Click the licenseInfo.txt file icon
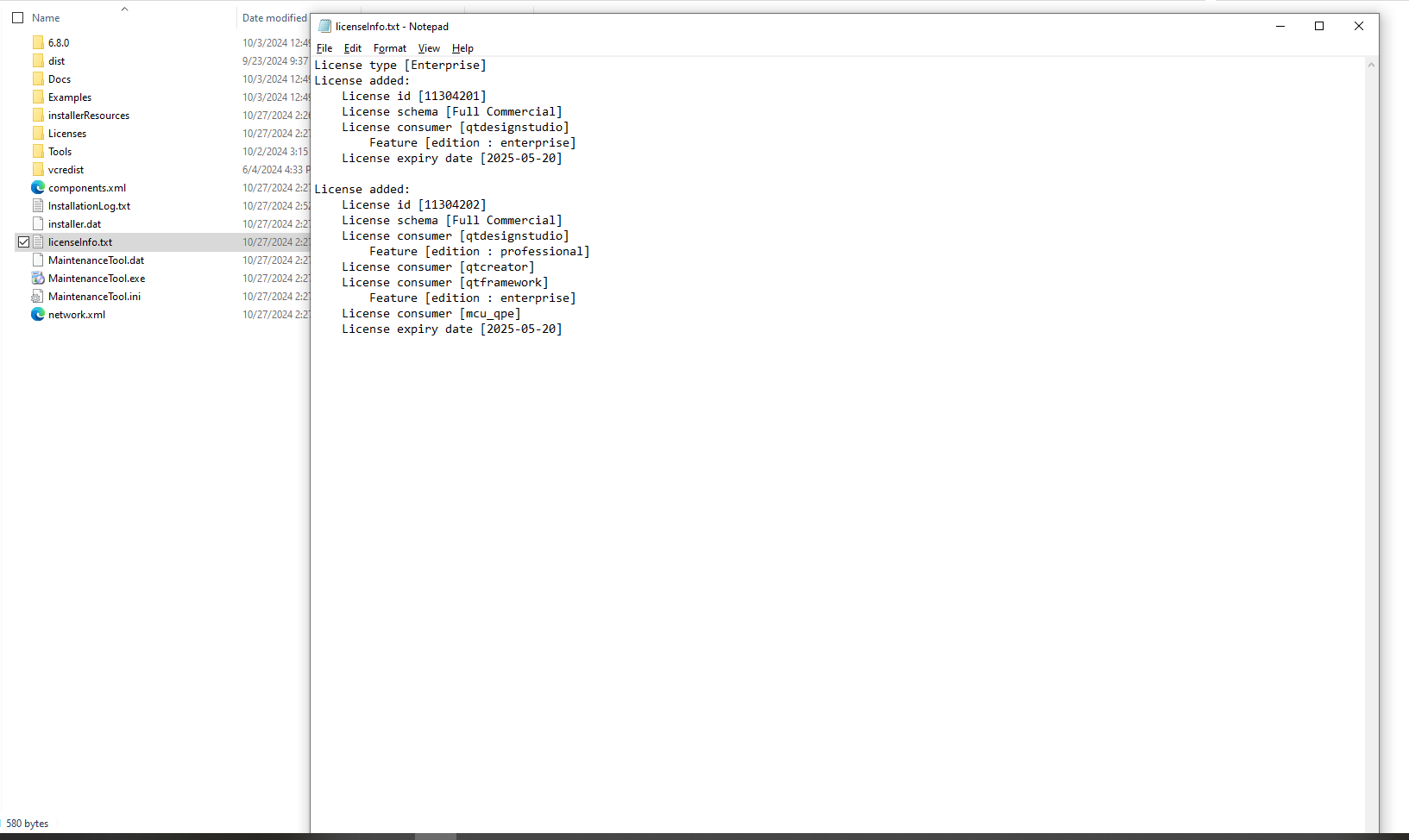The width and height of the screenshot is (1409, 840). pyautogui.click(x=38, y=241)
